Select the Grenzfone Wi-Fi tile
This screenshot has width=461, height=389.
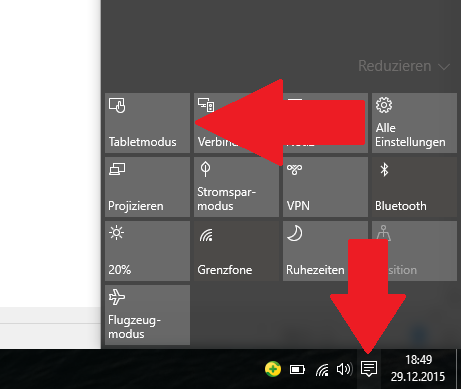click(236, 251)
